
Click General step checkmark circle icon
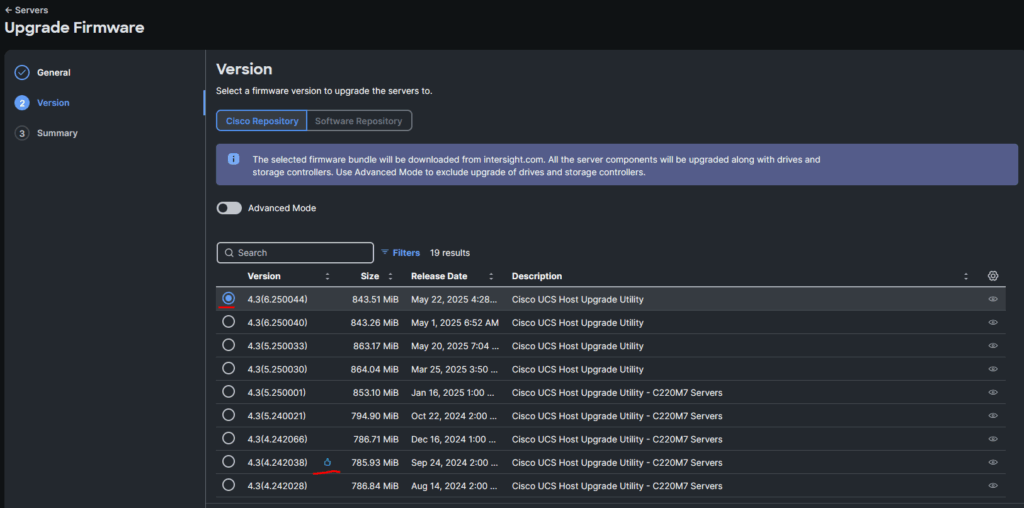coord(22,72)
